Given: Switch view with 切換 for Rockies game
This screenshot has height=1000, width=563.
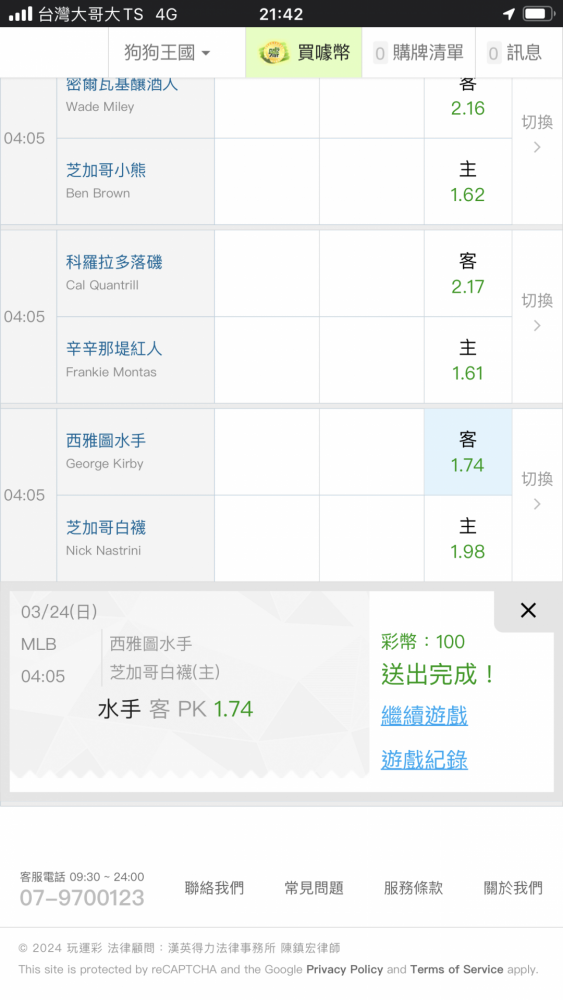Looking at the screenshot, I should point(537,312).
